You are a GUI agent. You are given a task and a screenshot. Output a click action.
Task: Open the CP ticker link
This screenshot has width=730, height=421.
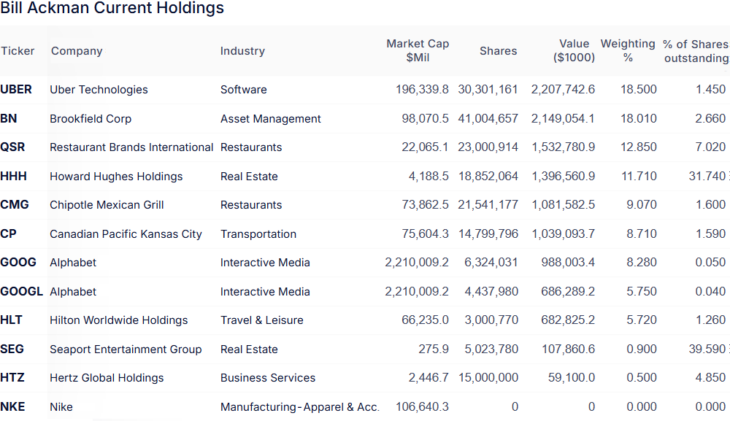pyautogui.click(x=8, y=234)
